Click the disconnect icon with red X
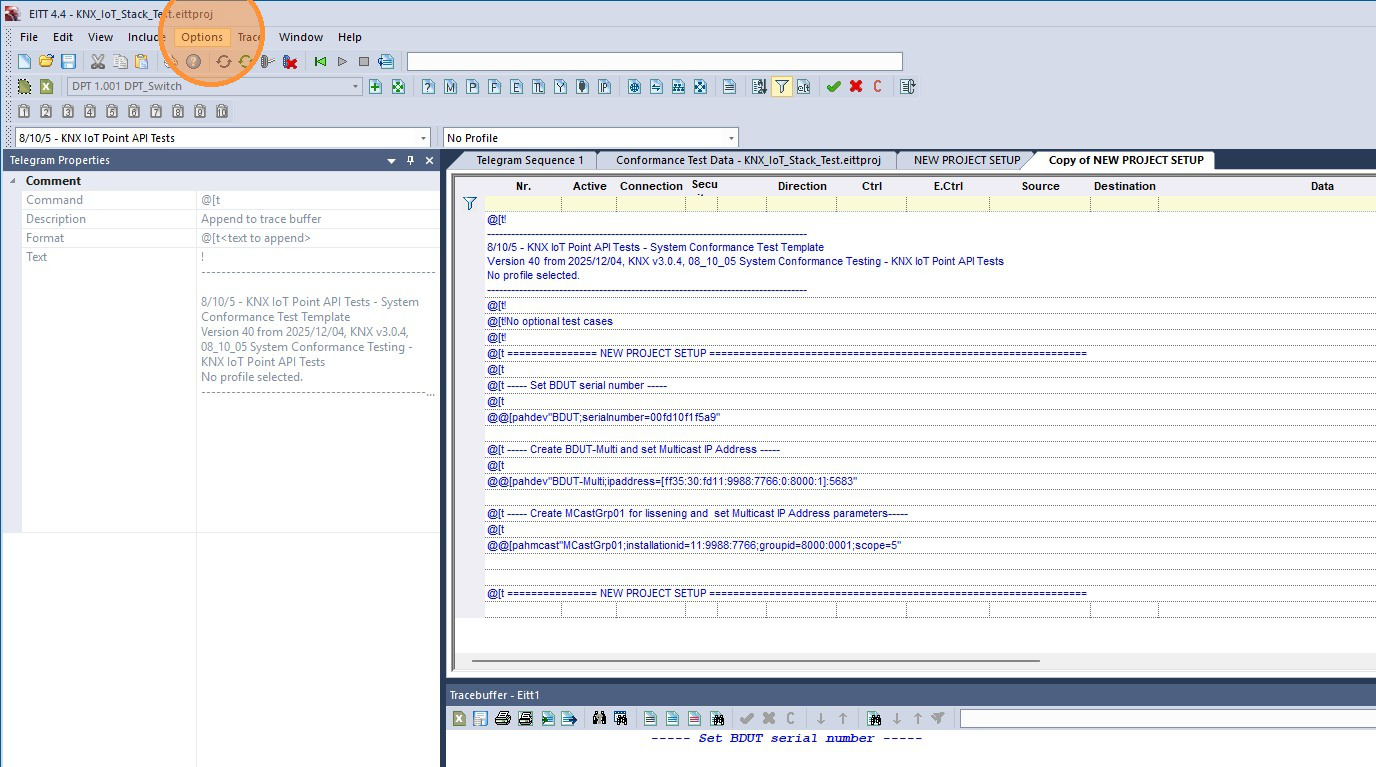1376x767 pixels. coord(290,62)
